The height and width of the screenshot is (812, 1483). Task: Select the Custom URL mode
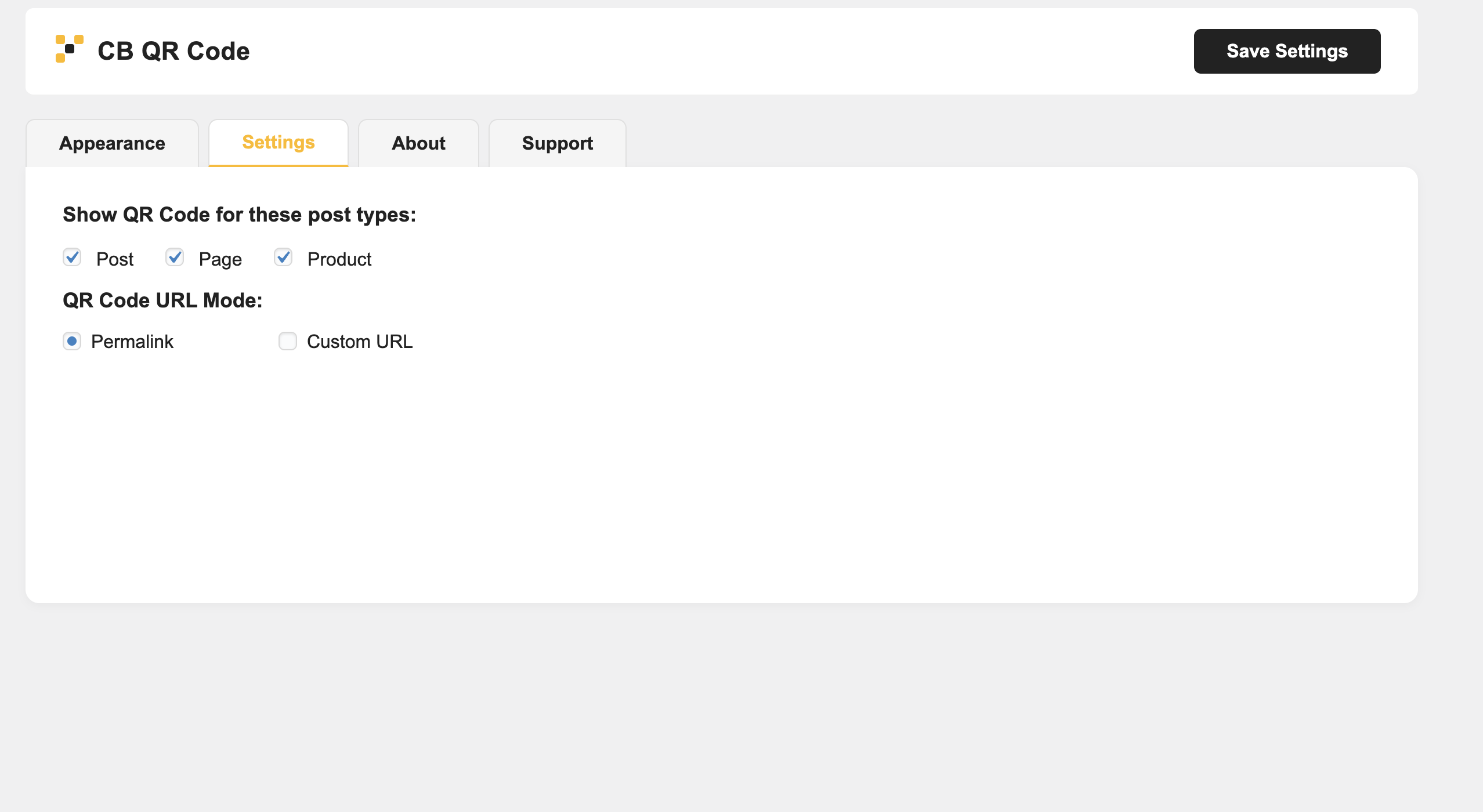pyautogui.click(x=288, y=341)
